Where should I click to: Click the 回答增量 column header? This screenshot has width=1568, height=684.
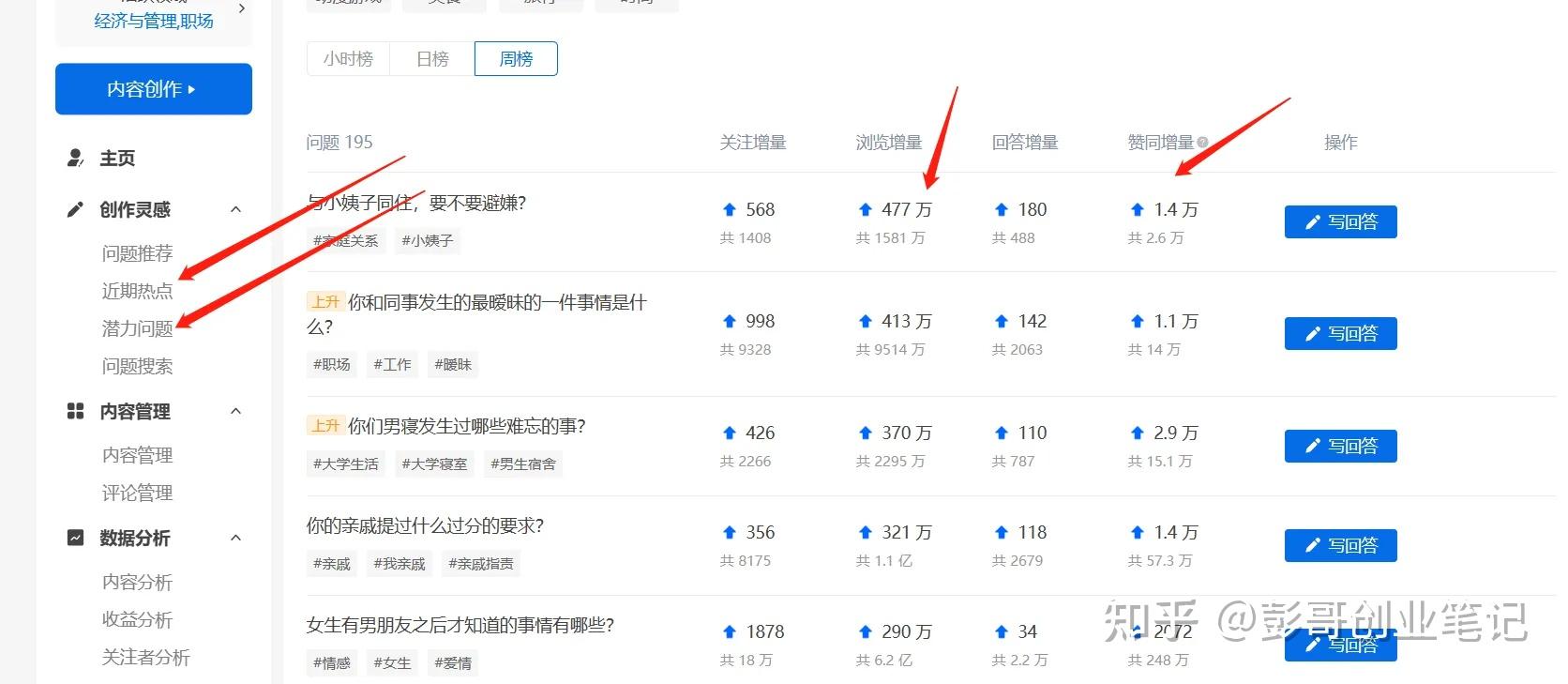(1025, 143)
